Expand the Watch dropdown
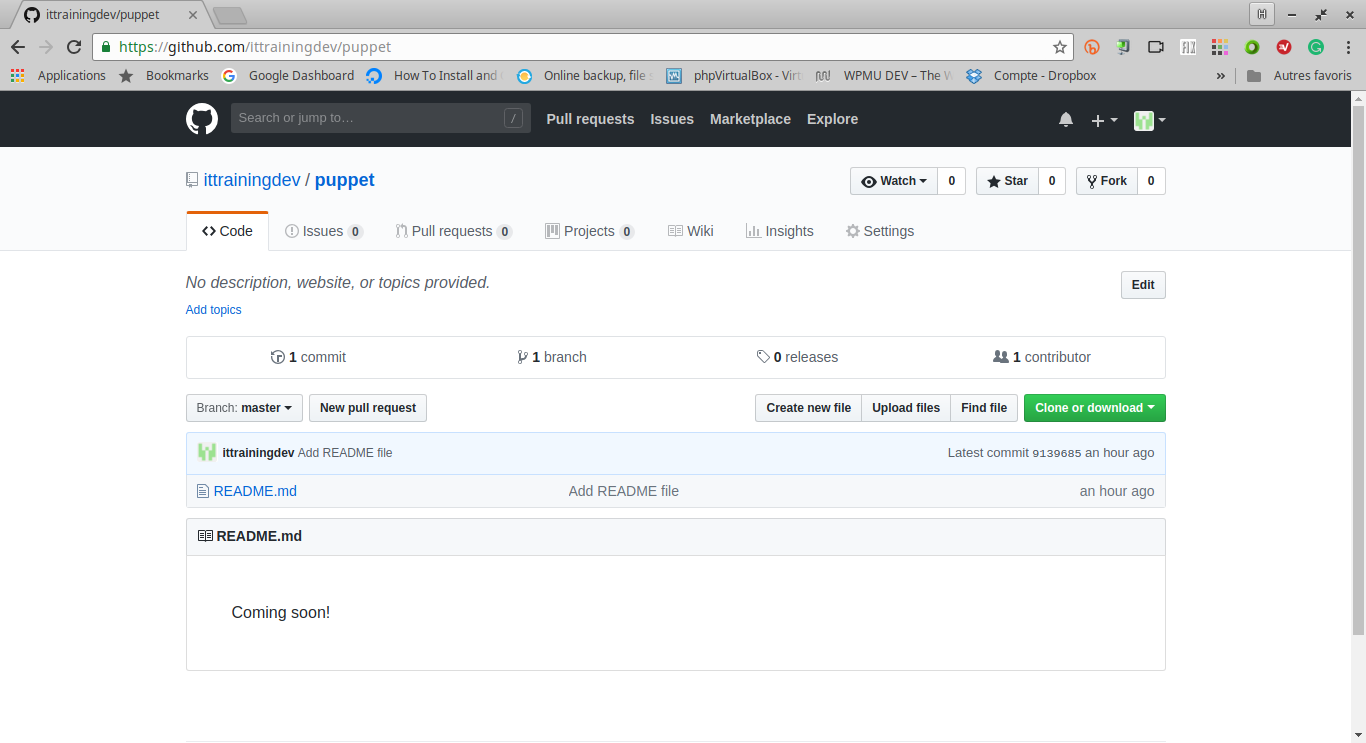Screen dimensions: 1366x743 (x=894, y=181)
